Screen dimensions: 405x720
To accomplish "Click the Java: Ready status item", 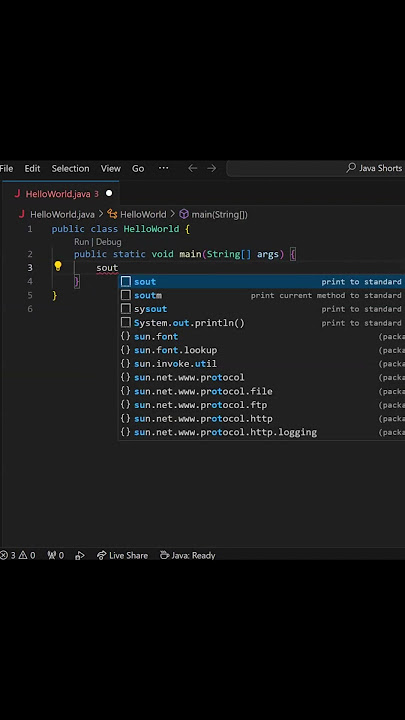I will 187,555.
